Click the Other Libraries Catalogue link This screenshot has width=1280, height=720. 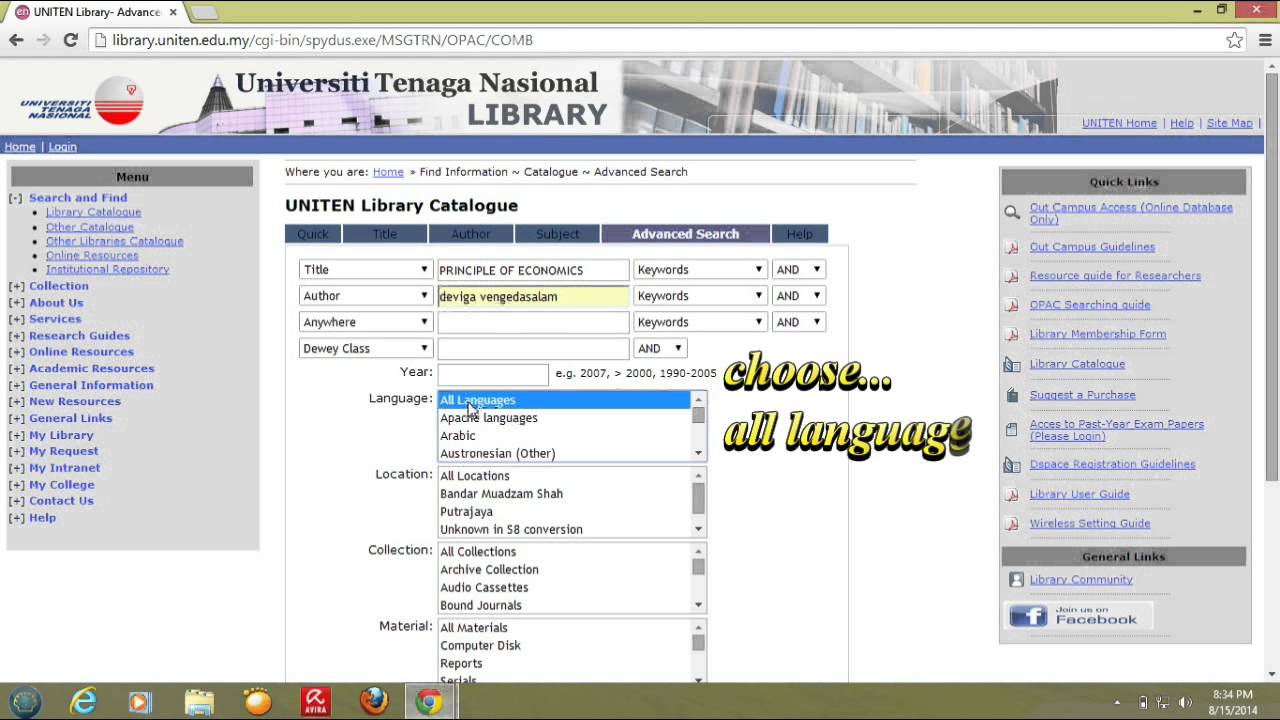(x=114, y=241)
